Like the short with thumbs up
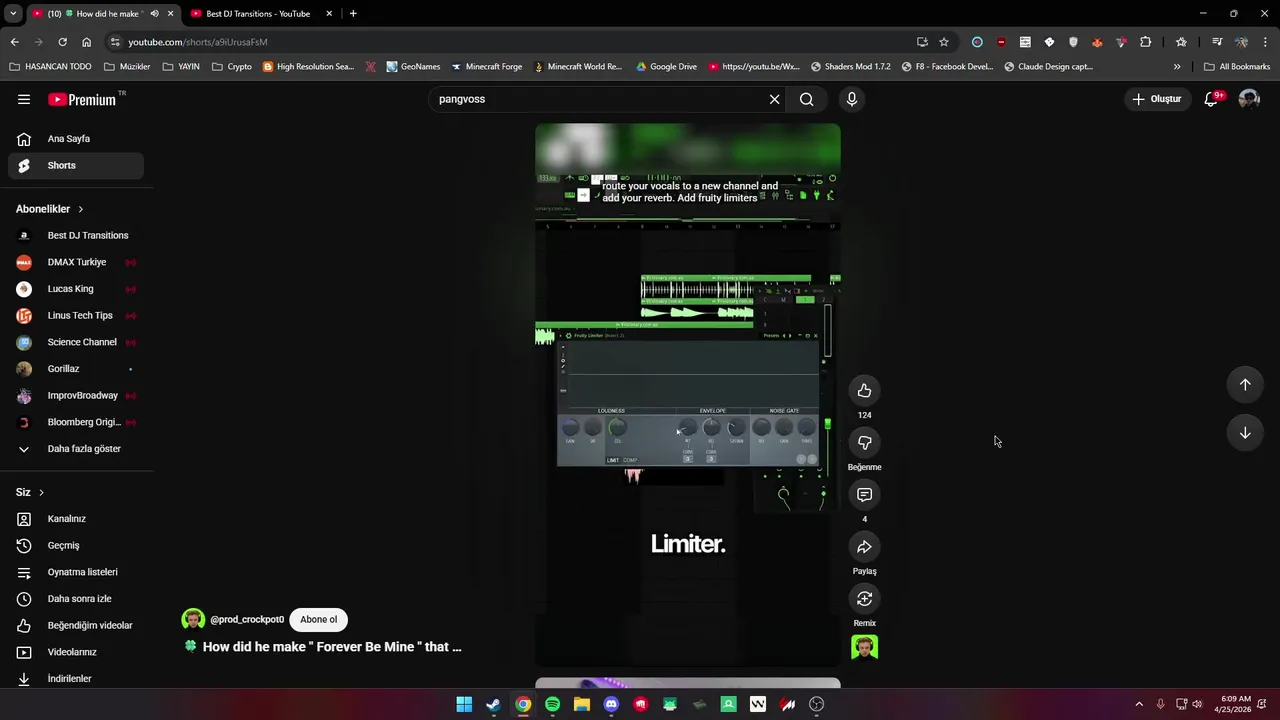The width and height of the screenshot is (1280, 720). 864,391
